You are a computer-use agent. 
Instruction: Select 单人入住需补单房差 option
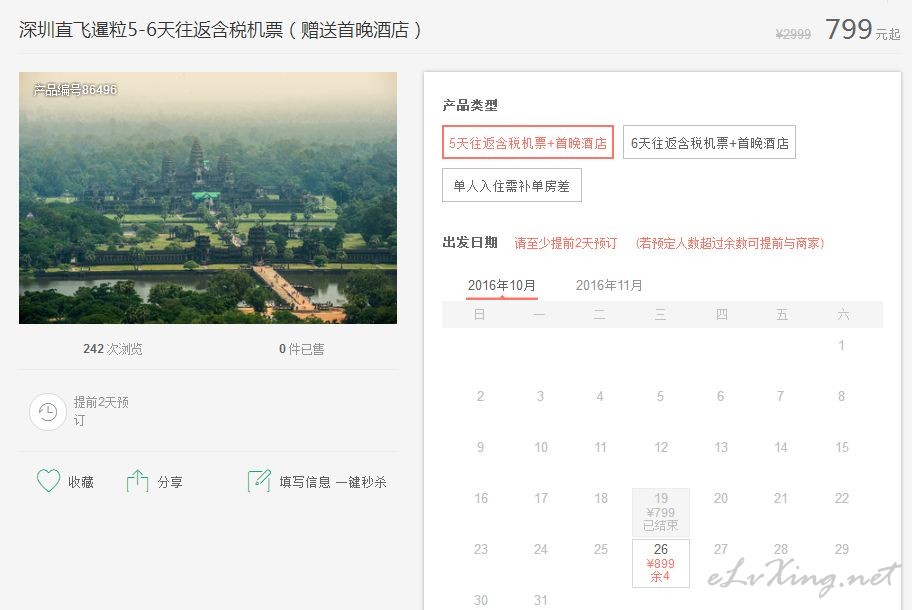coord(512,186)
